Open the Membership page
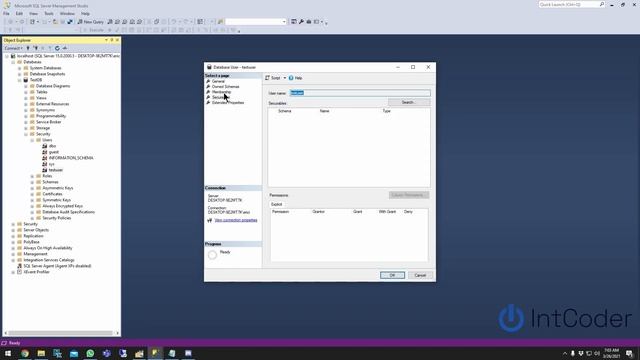The width and height of the screenshot is (640, 360). tap(221, 92)
